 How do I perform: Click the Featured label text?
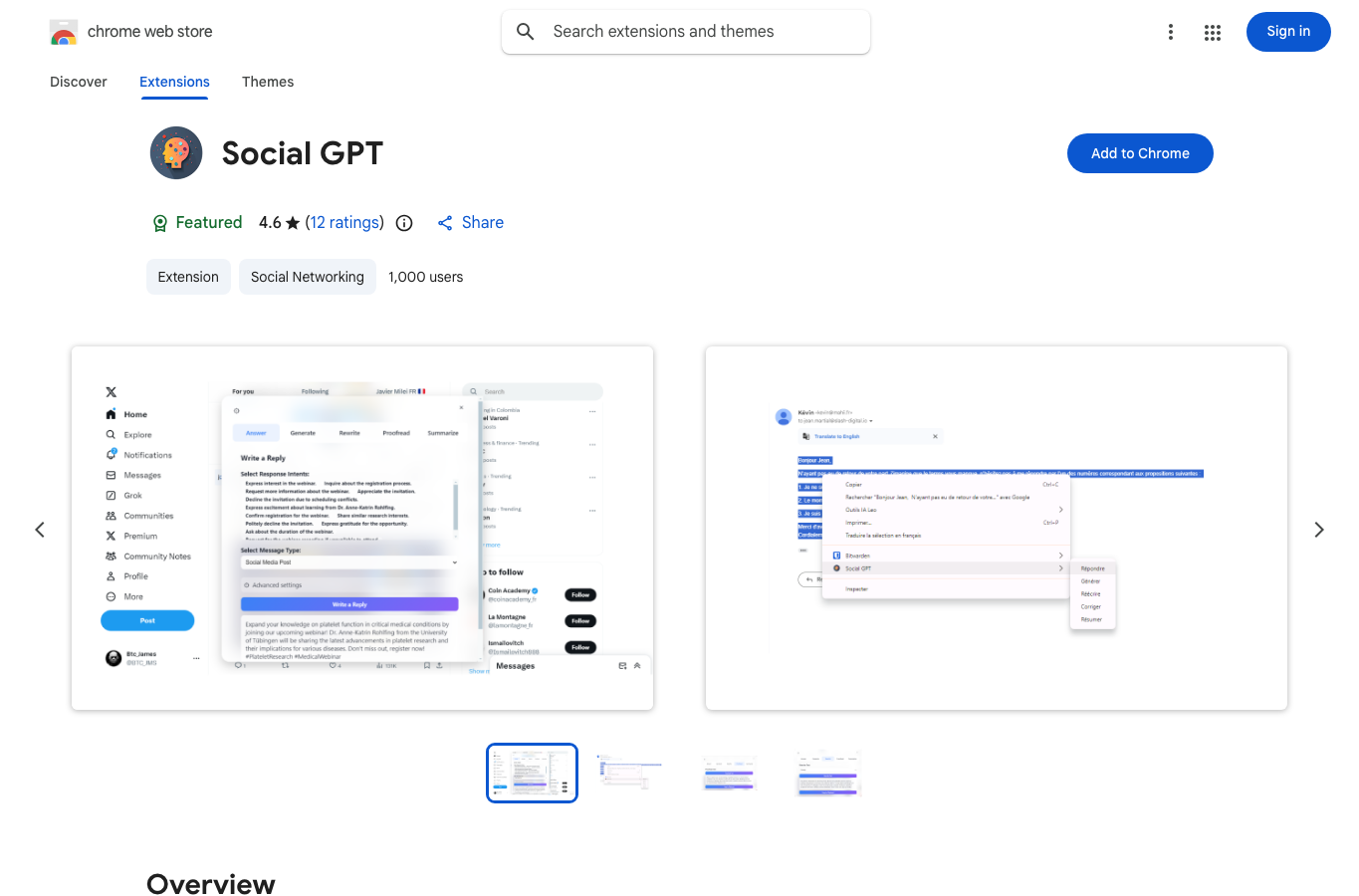tap(209, 223)
